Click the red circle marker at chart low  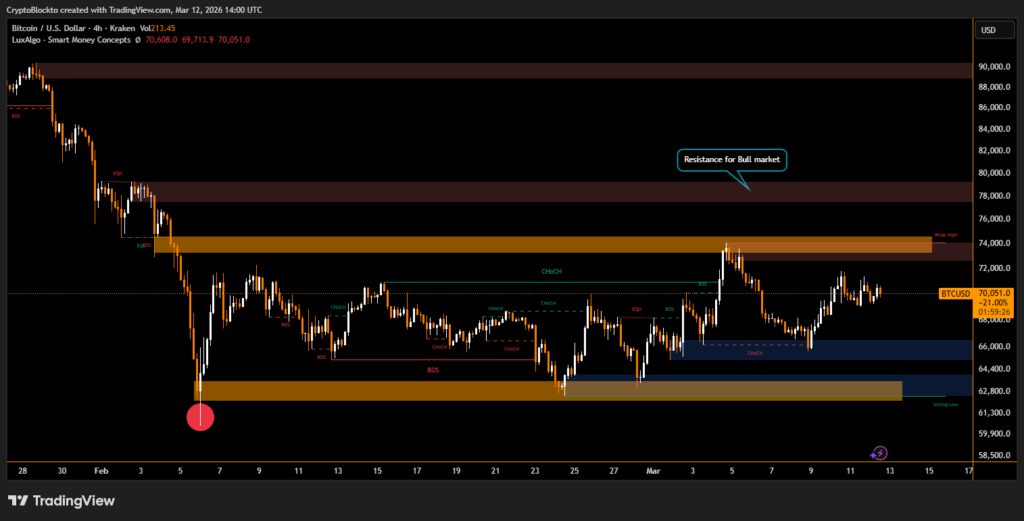pos(201,417)
